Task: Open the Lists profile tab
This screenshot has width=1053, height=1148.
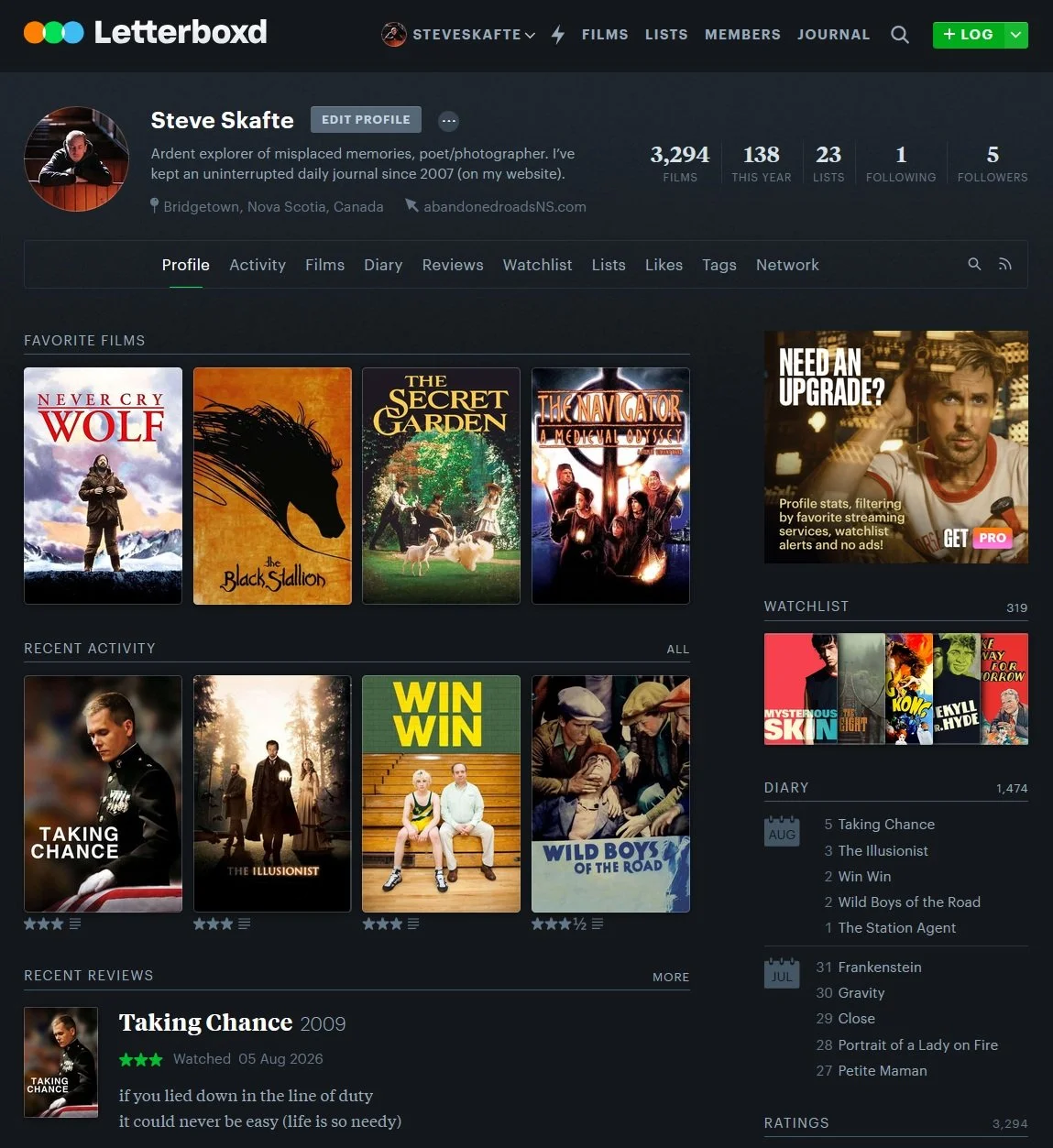Action: click(609, 265)
